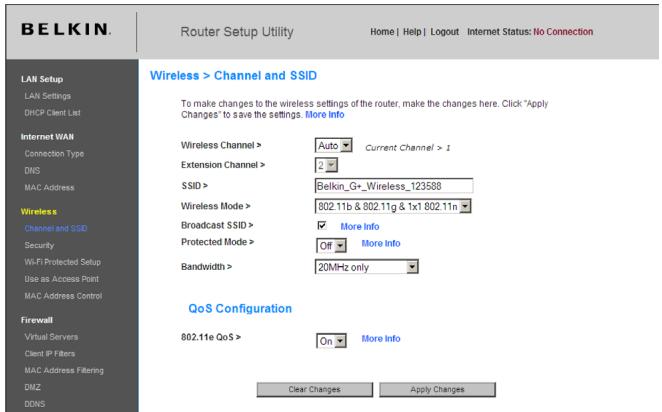Click the Clear Changes button
662x412 pixels.
[x=315, y=390]
